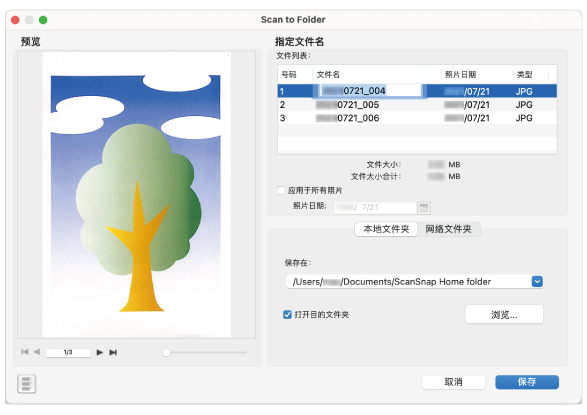
Task: Select the file row ending 0721_005
Action: (x=417, y=105)
